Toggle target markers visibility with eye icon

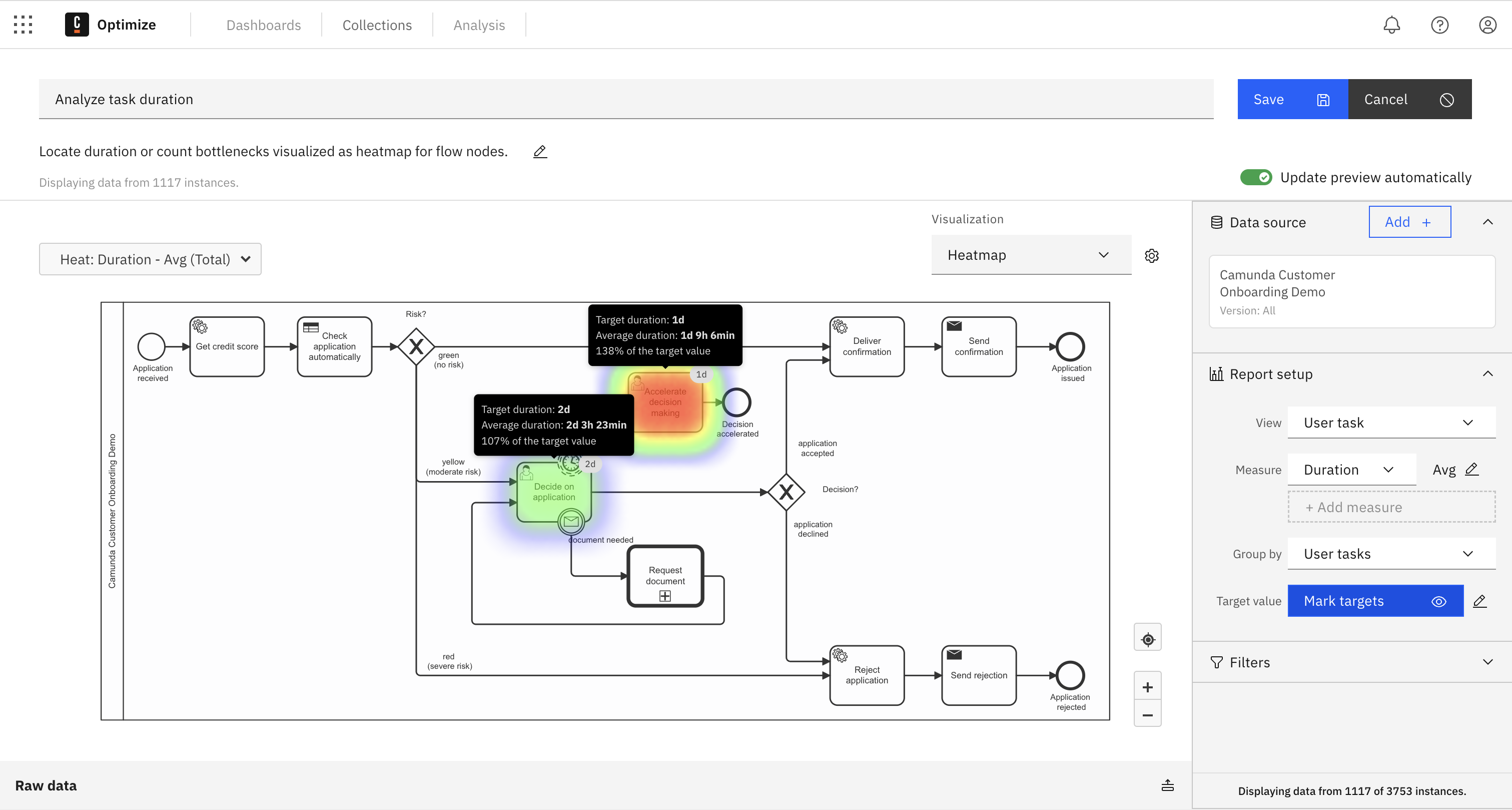pyautogui.click(x=1438, y=600)
